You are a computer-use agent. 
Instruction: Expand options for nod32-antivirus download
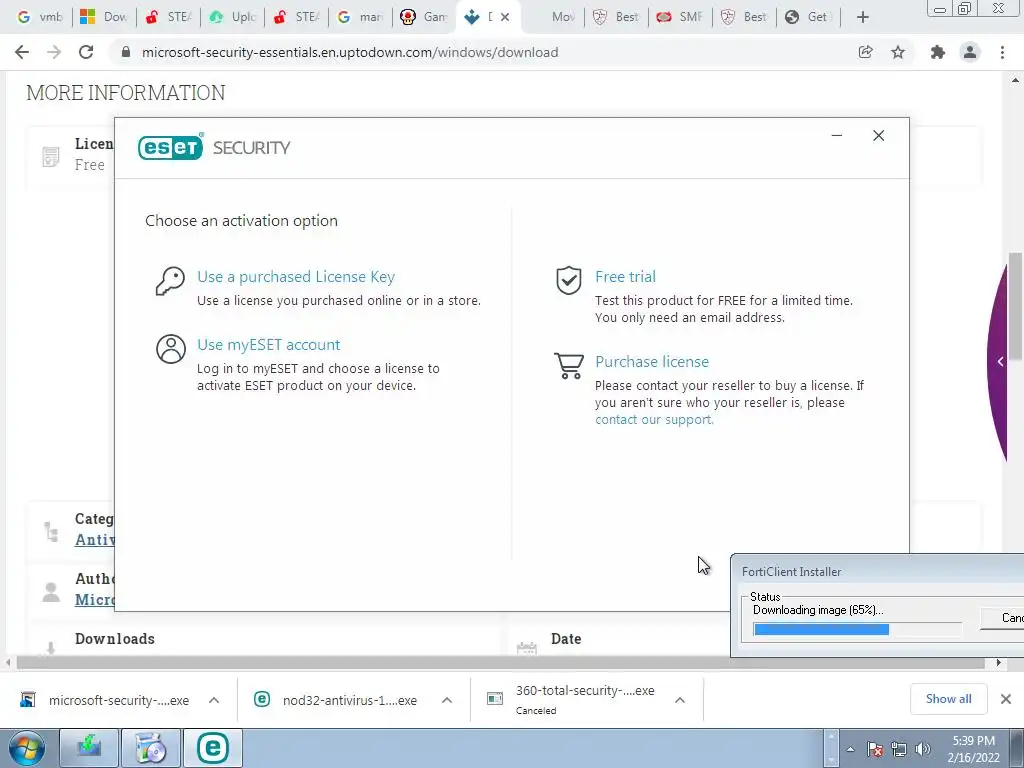click(447, 700)
